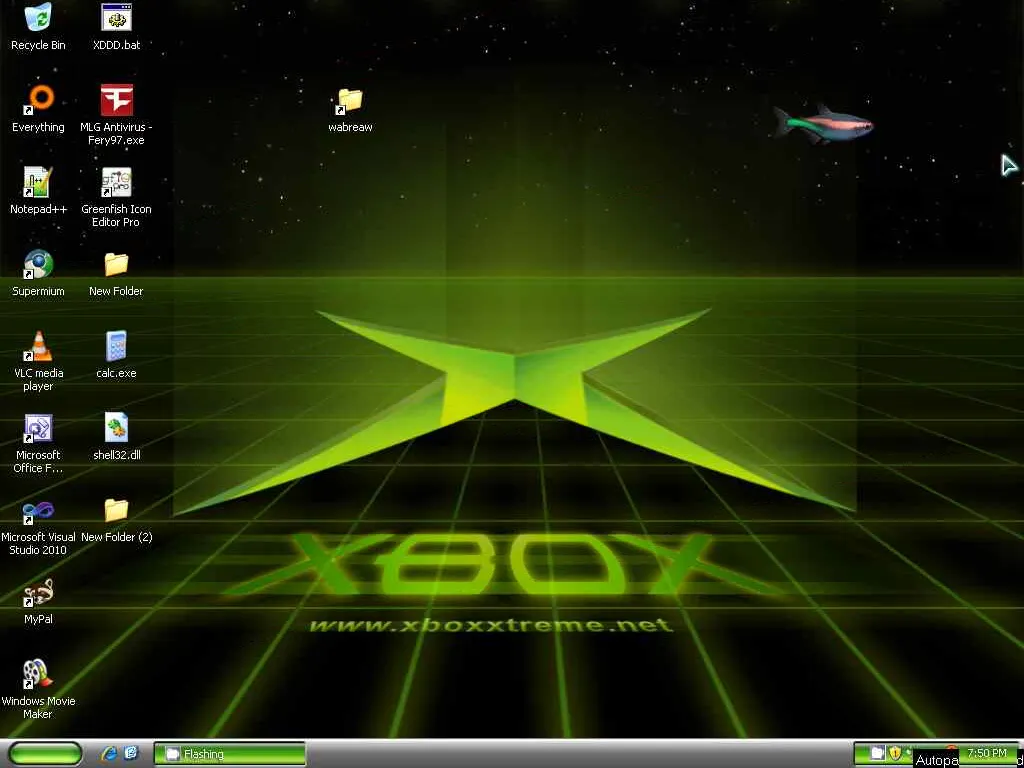1024x768 pixels.
Task: Click the second Quick Launch icon beside Internet Explorer
Action: click(131, 754)
